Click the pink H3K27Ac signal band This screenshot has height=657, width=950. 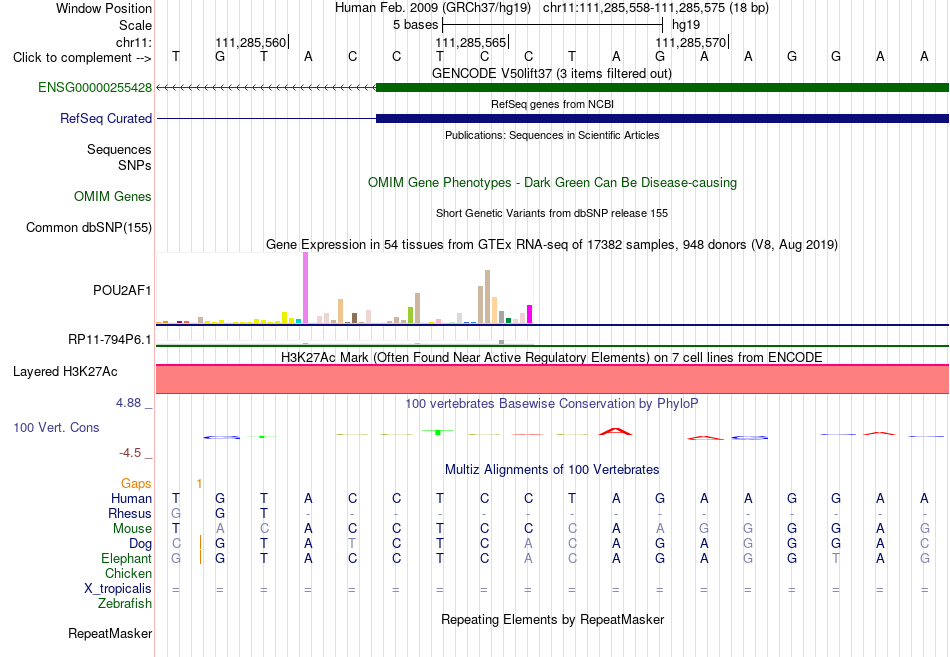coord(552,379)
